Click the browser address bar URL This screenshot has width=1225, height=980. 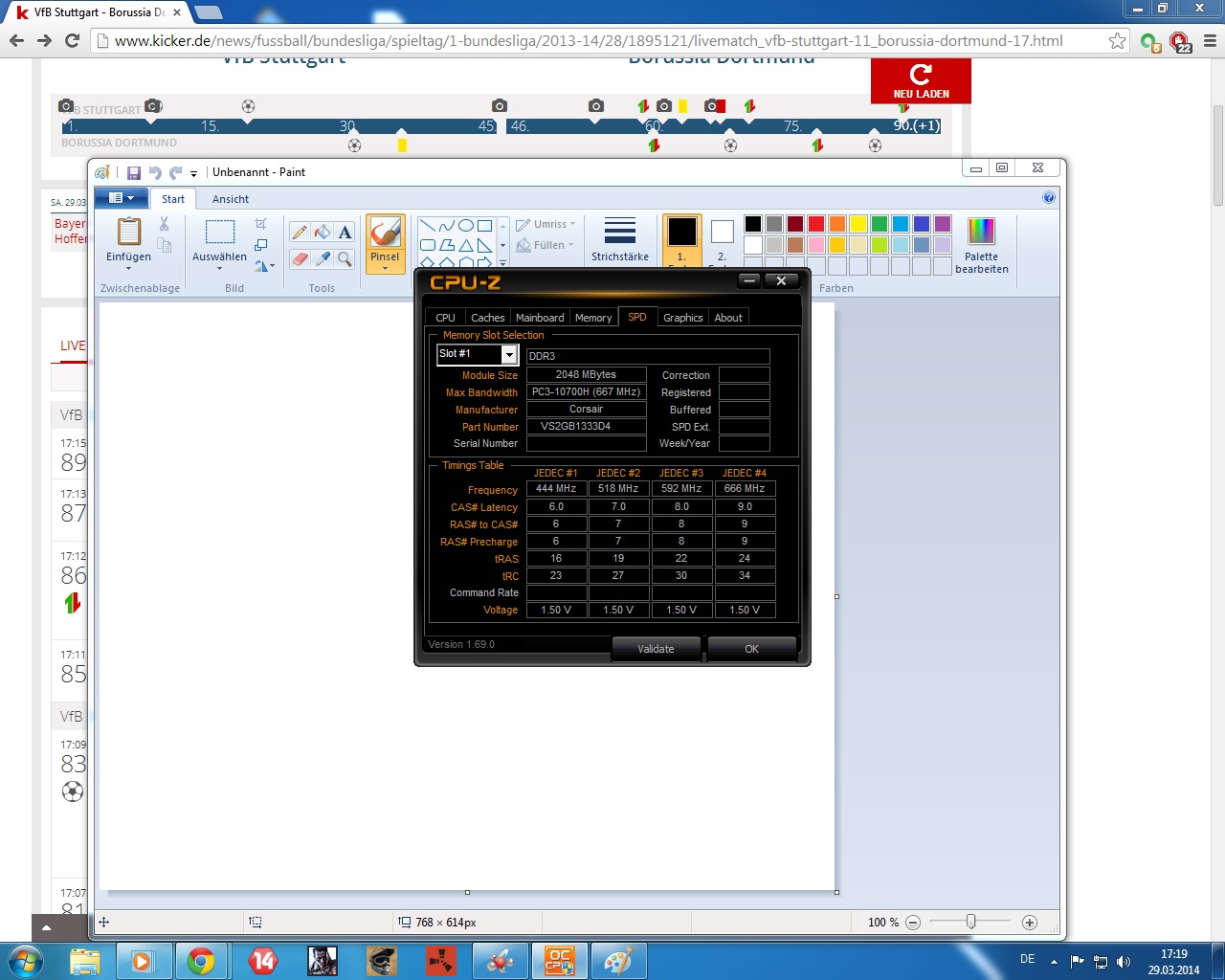coord(589,41)
